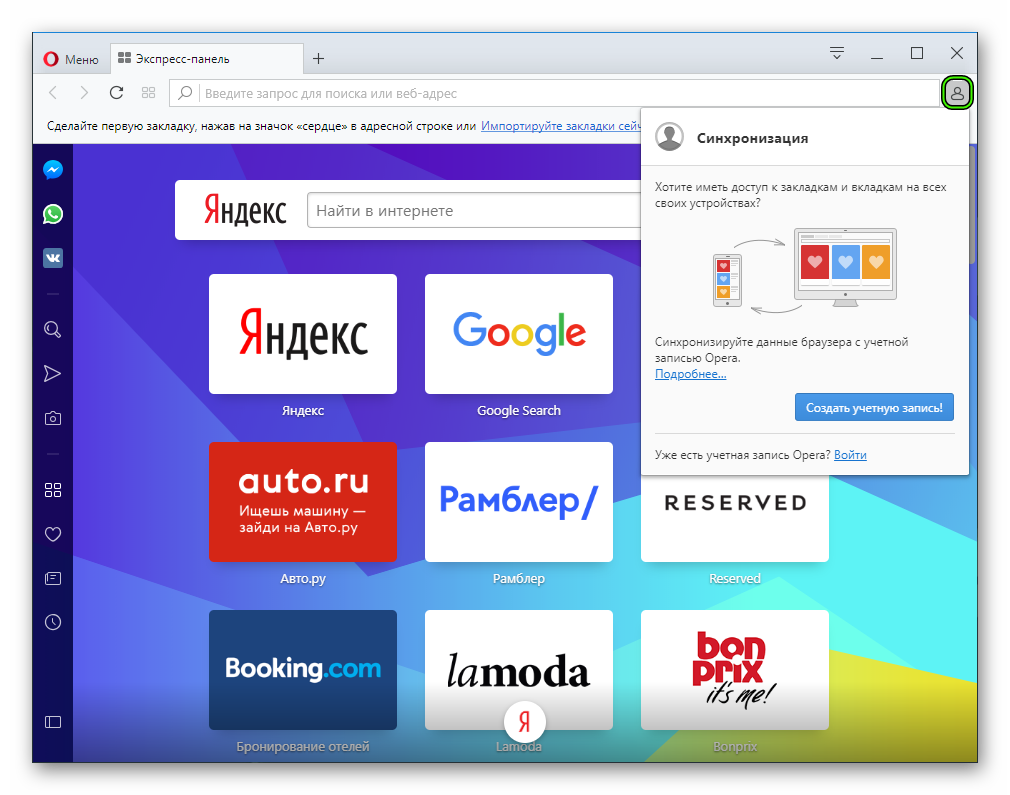Click the page vertical scrollbar
Viewport: 1010px width, 795px height.
973,206
